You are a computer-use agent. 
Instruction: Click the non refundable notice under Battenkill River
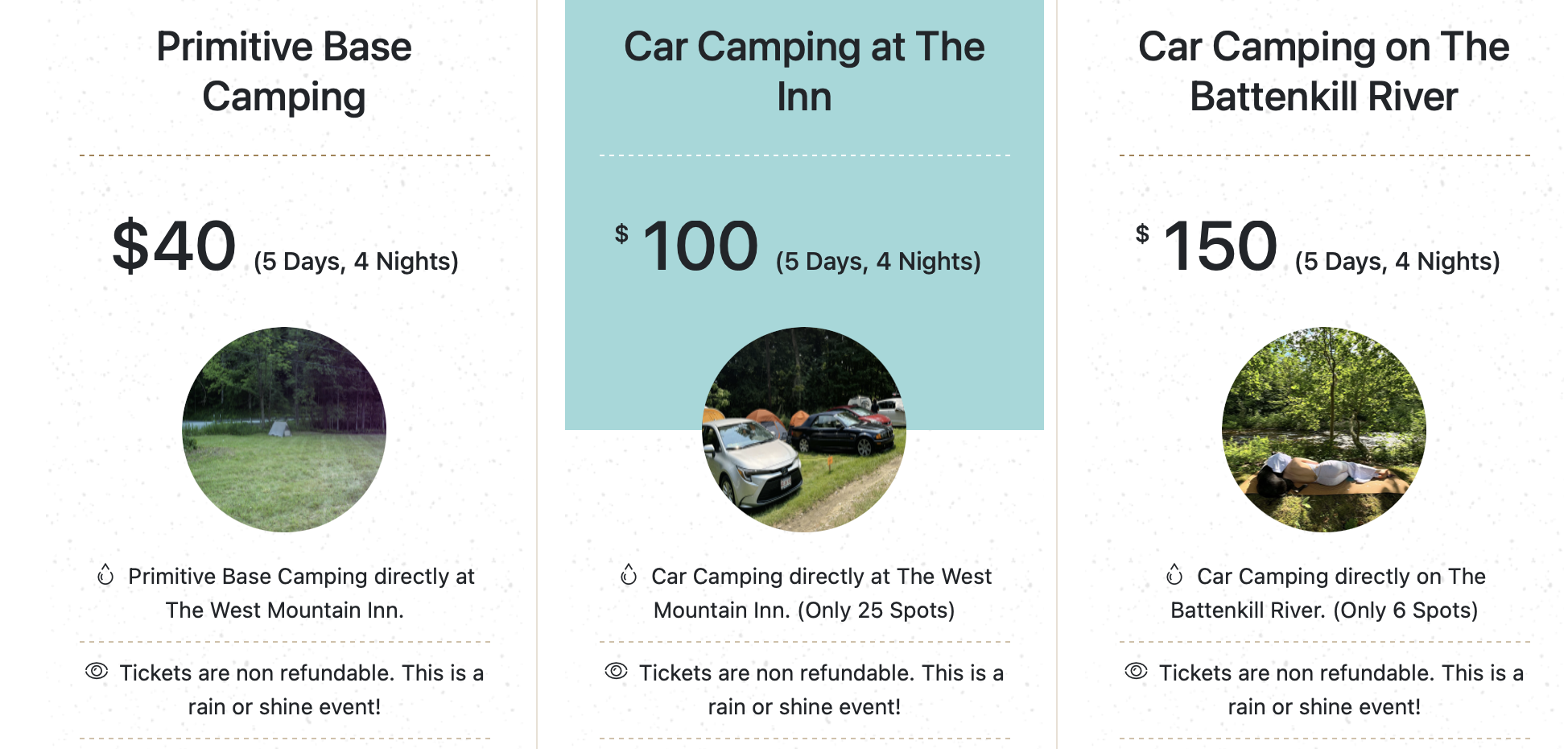(1324, 689)
